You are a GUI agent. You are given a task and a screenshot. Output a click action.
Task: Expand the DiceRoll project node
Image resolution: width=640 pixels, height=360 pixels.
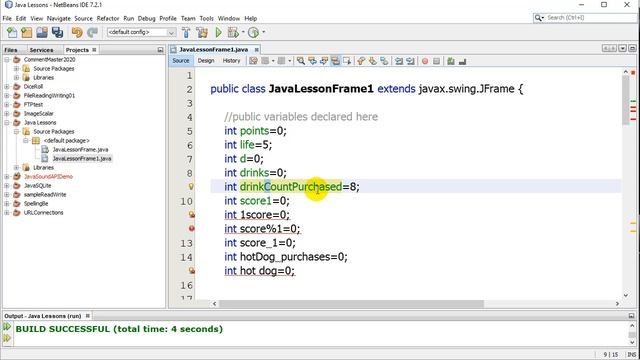tap(7, 87)
